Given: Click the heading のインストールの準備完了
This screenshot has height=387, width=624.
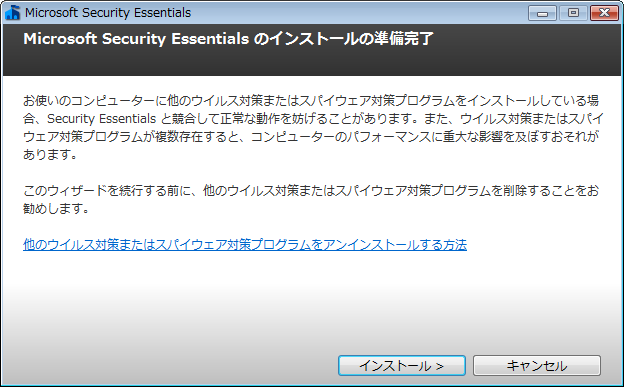Looking at the screenshot, I should [343, 39].
